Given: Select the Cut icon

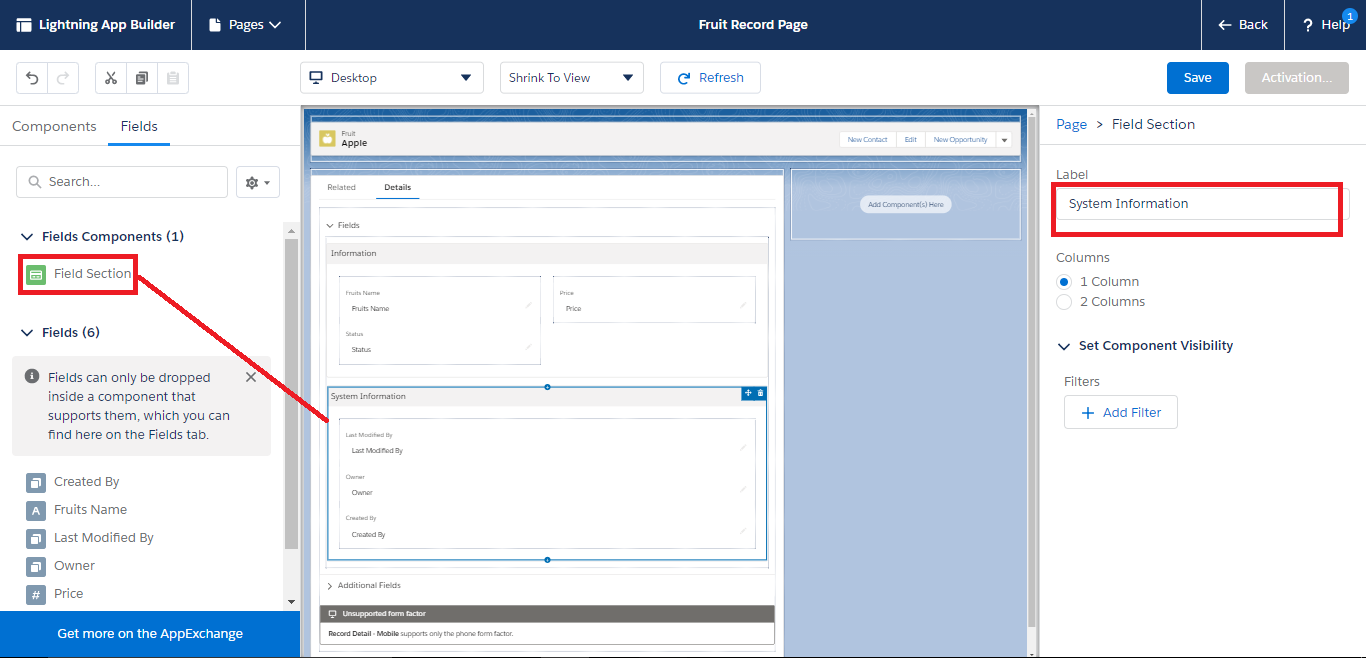Looking at the screenshot, I should click(x=110, y=77).
